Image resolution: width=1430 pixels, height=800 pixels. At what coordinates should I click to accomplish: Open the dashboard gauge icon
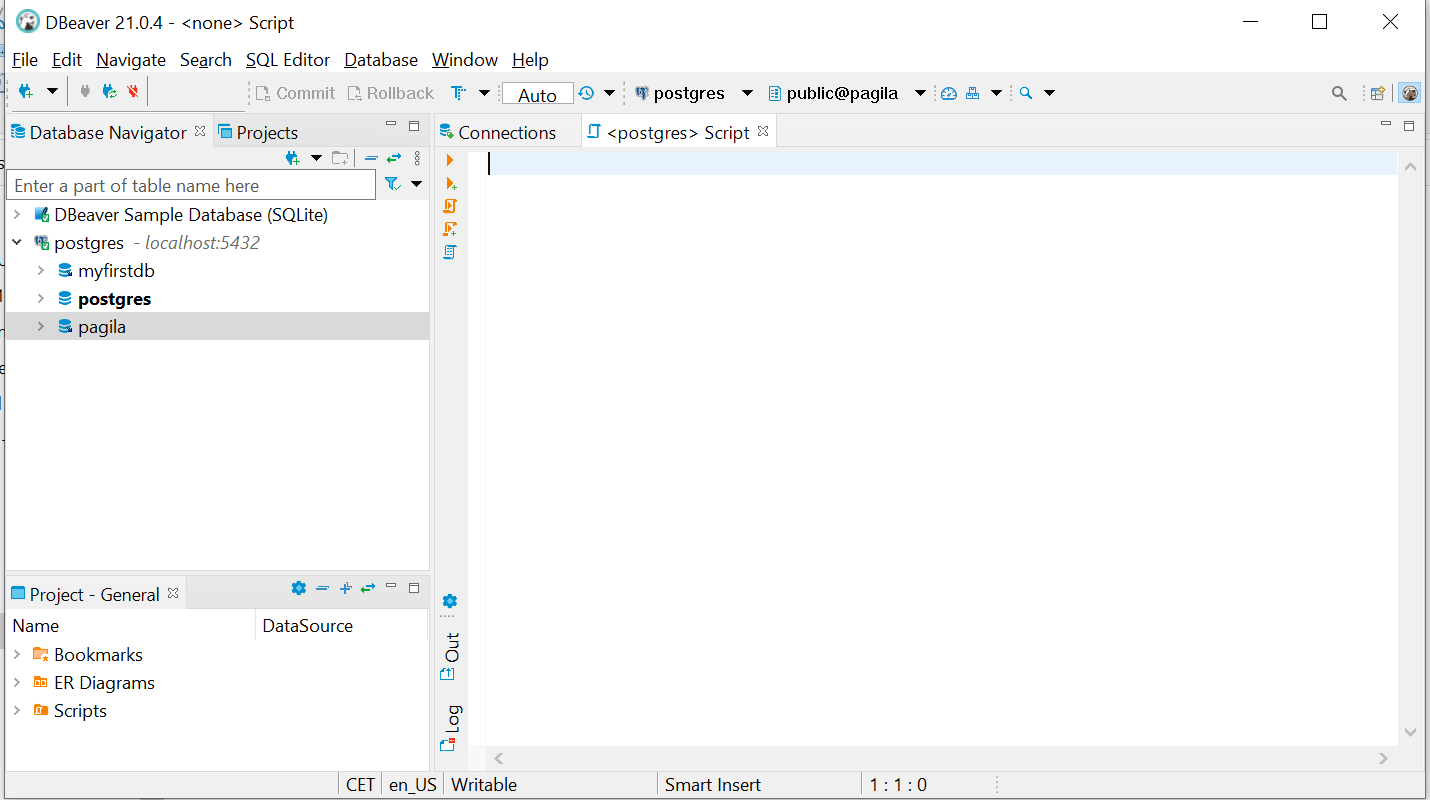point(949,93)
